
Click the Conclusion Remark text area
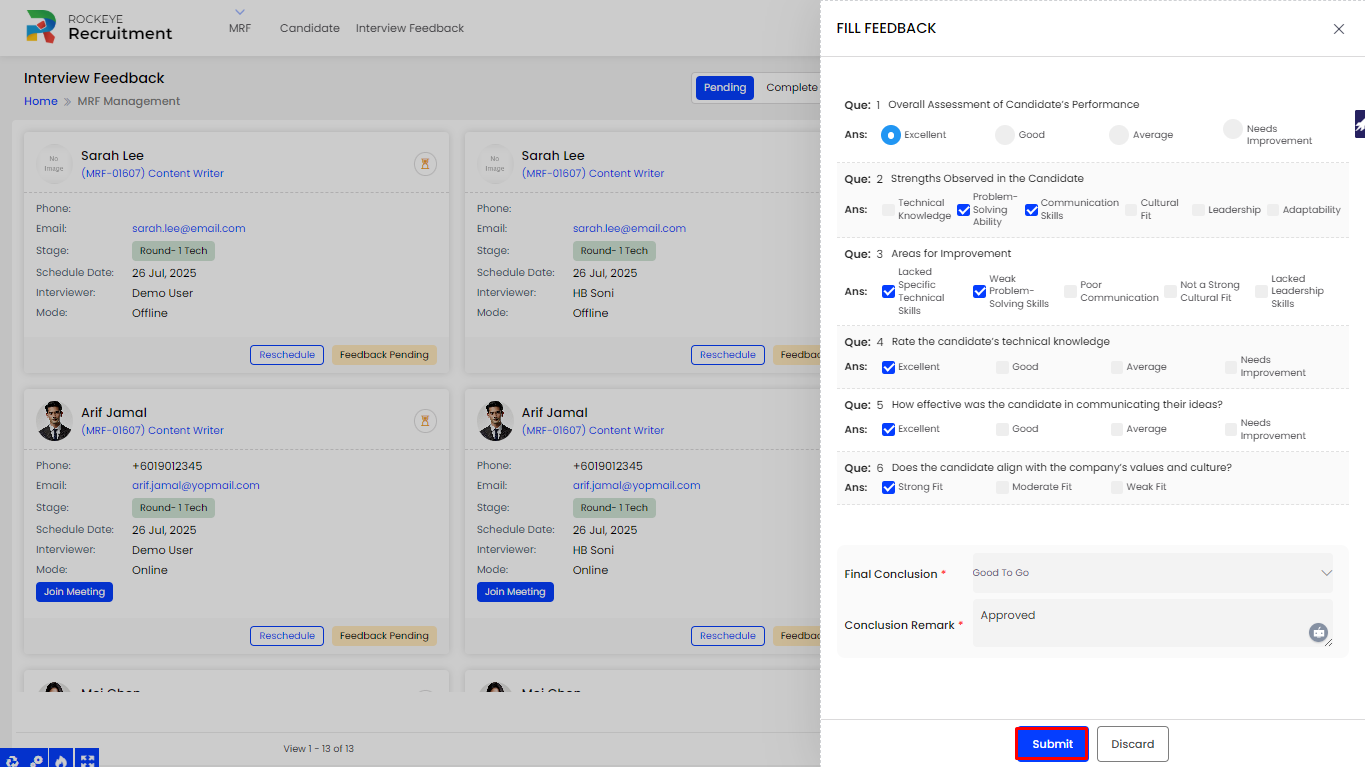[1153, 623]
